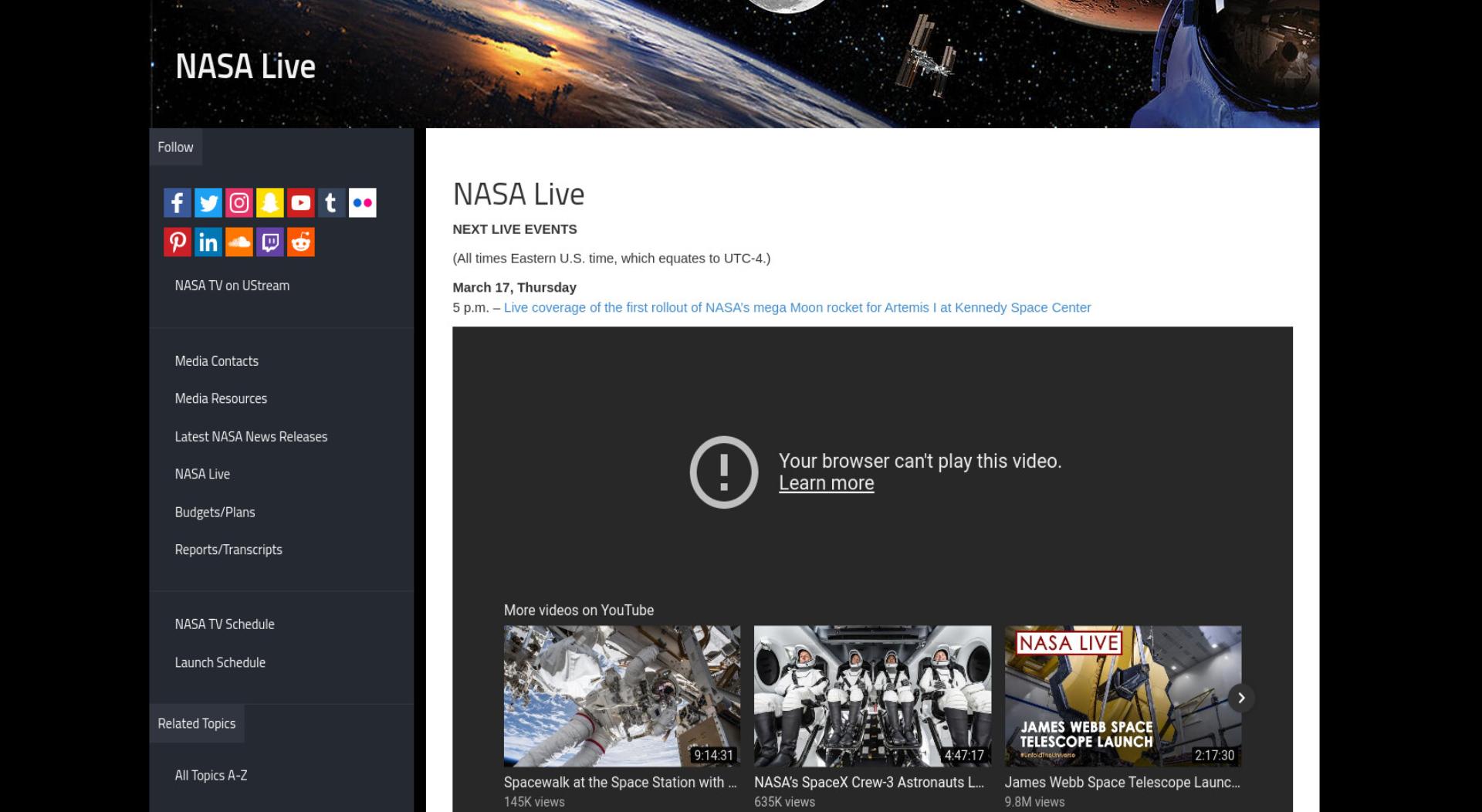Click the More videos on YouTube label
The height and width of the screenshot is (812, 1482).
pyautogui.click(x=579, y=611)
